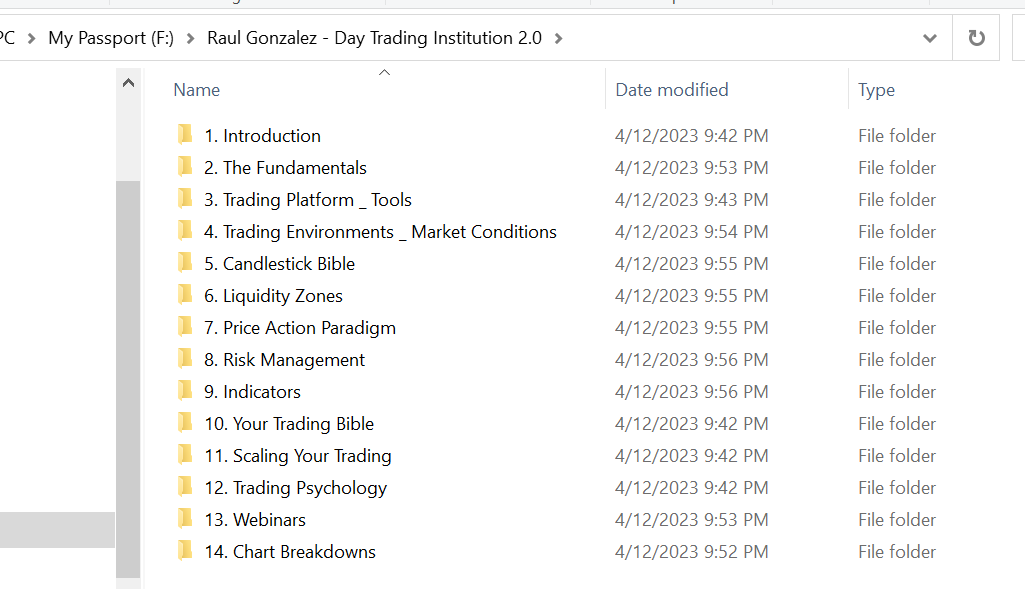Sort files by Name column header

tap(196, 90)
